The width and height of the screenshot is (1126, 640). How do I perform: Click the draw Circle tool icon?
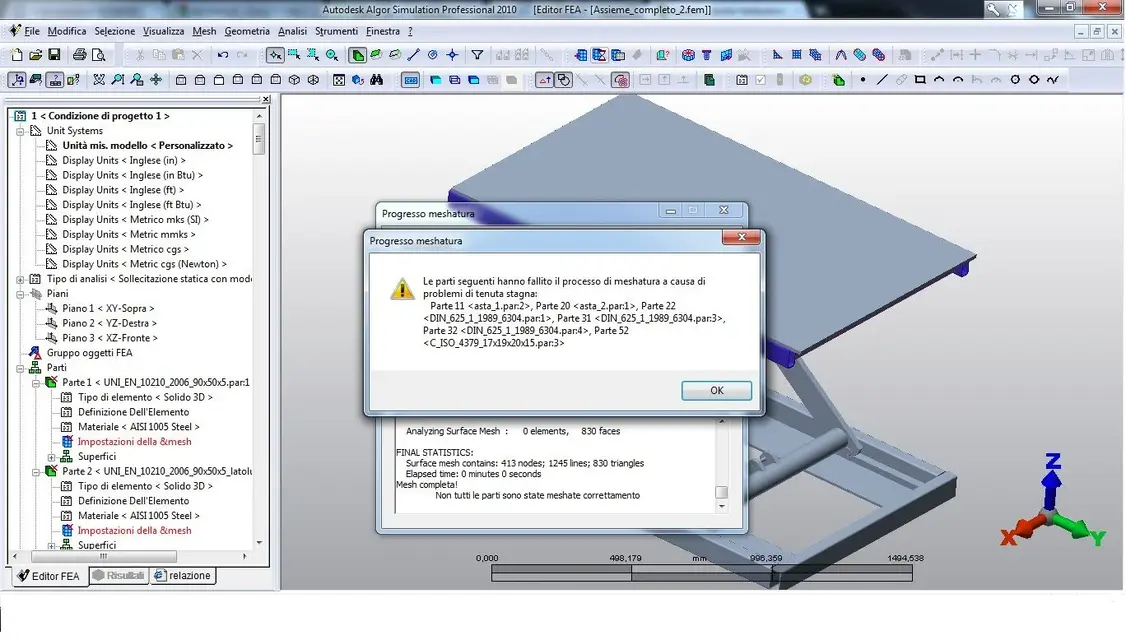pos(1015,80)
